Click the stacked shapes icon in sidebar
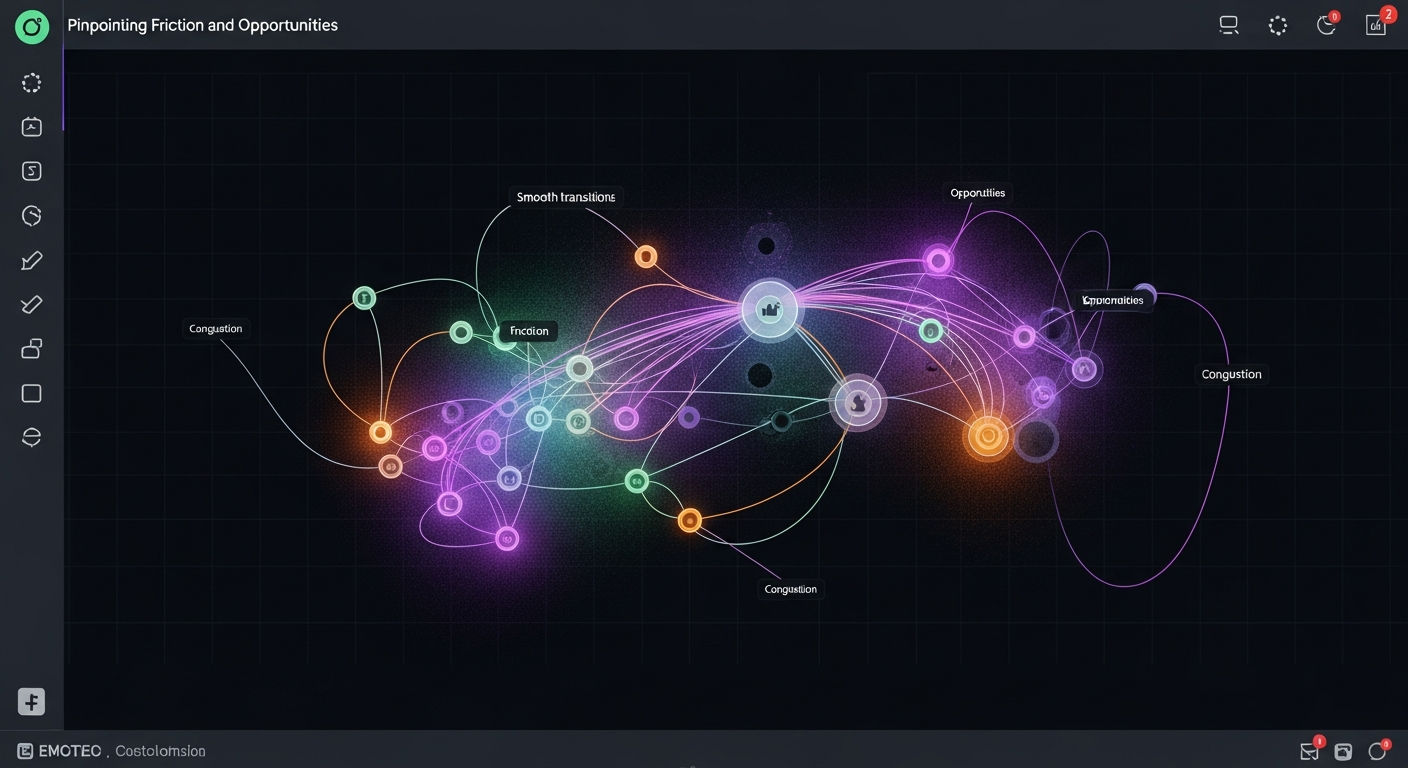Screen dimensions: 1408x768 click(x=31, y=349)
